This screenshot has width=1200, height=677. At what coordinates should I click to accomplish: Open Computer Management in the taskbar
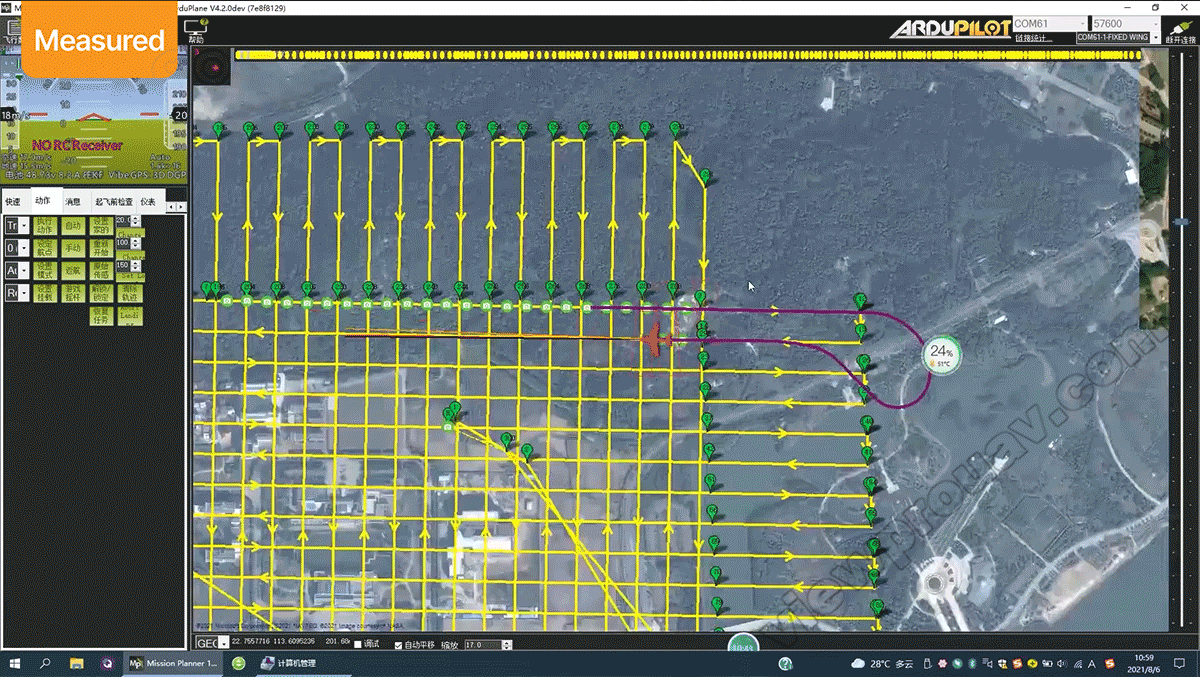288,663
